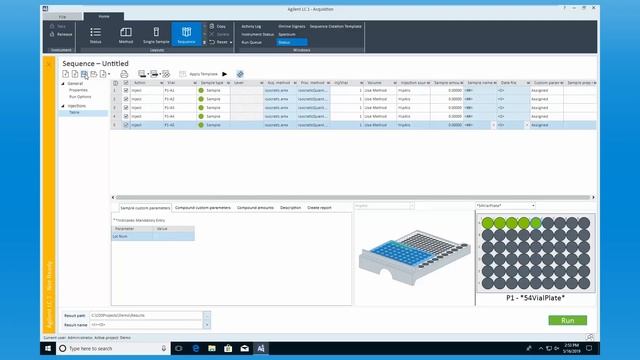Open the Activity Log window
Viewport: 640px width, 360px height.
point(251,26)
